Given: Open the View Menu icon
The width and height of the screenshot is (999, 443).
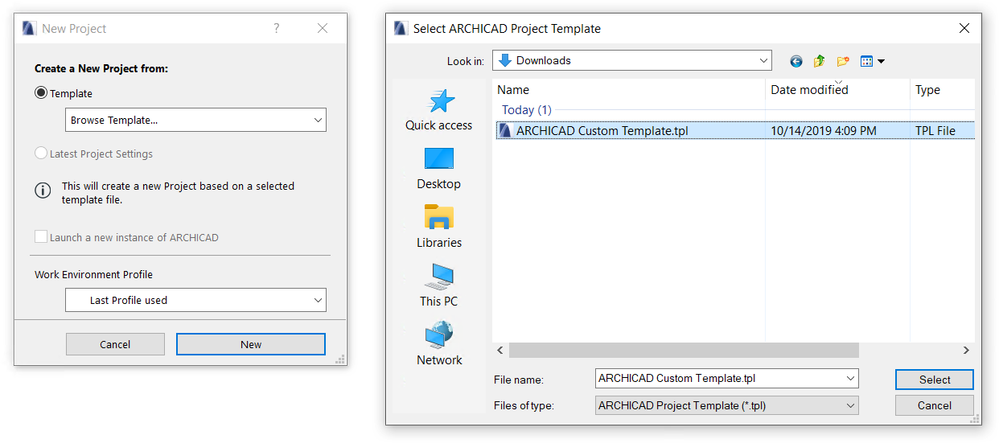Looking at the screenshot, I should (872, 61).
